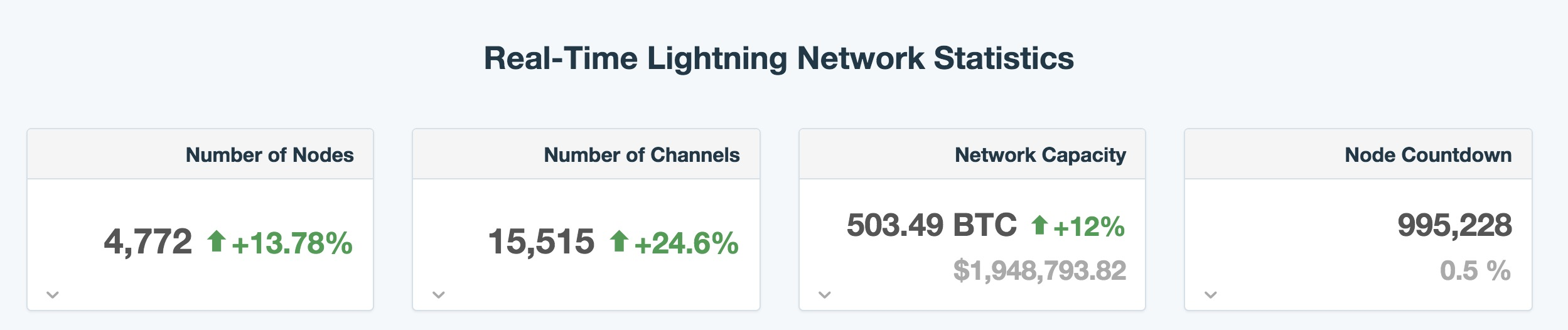Click the Real-Time Lightning Network Statistics title
Image resolution: width=1568 pixels, height=330 pixels.
pos(779,58)
